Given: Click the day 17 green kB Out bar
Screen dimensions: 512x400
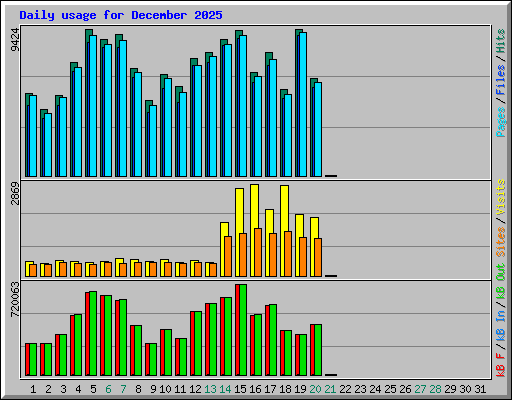Looking at the screenshot, I should [273, 340].
